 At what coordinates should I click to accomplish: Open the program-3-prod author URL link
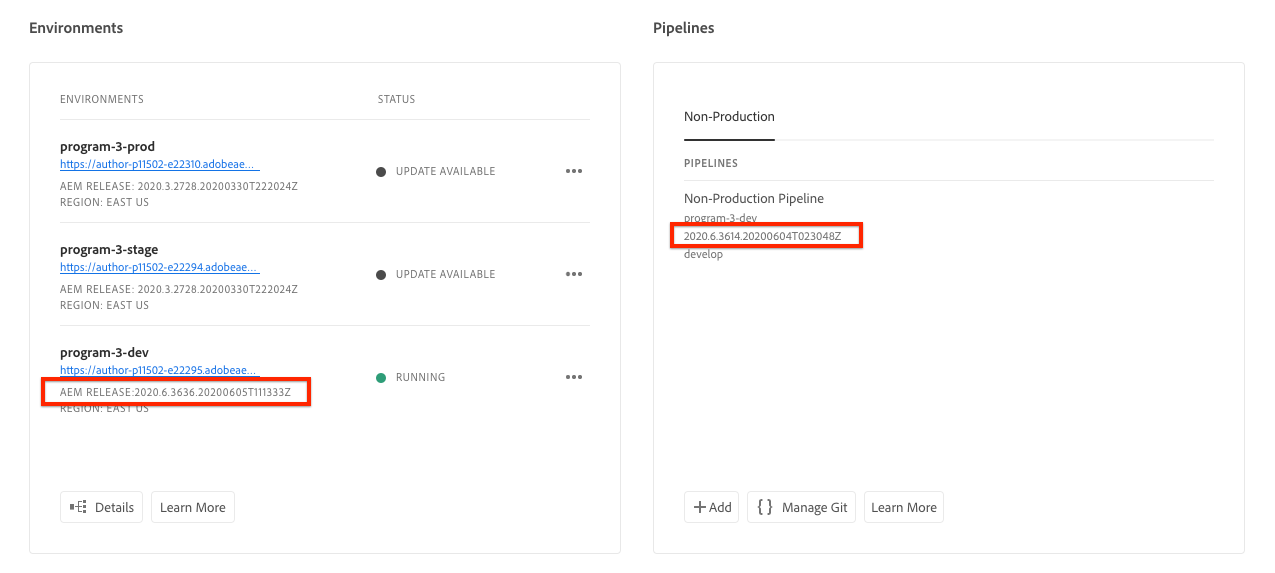[159, 164]
